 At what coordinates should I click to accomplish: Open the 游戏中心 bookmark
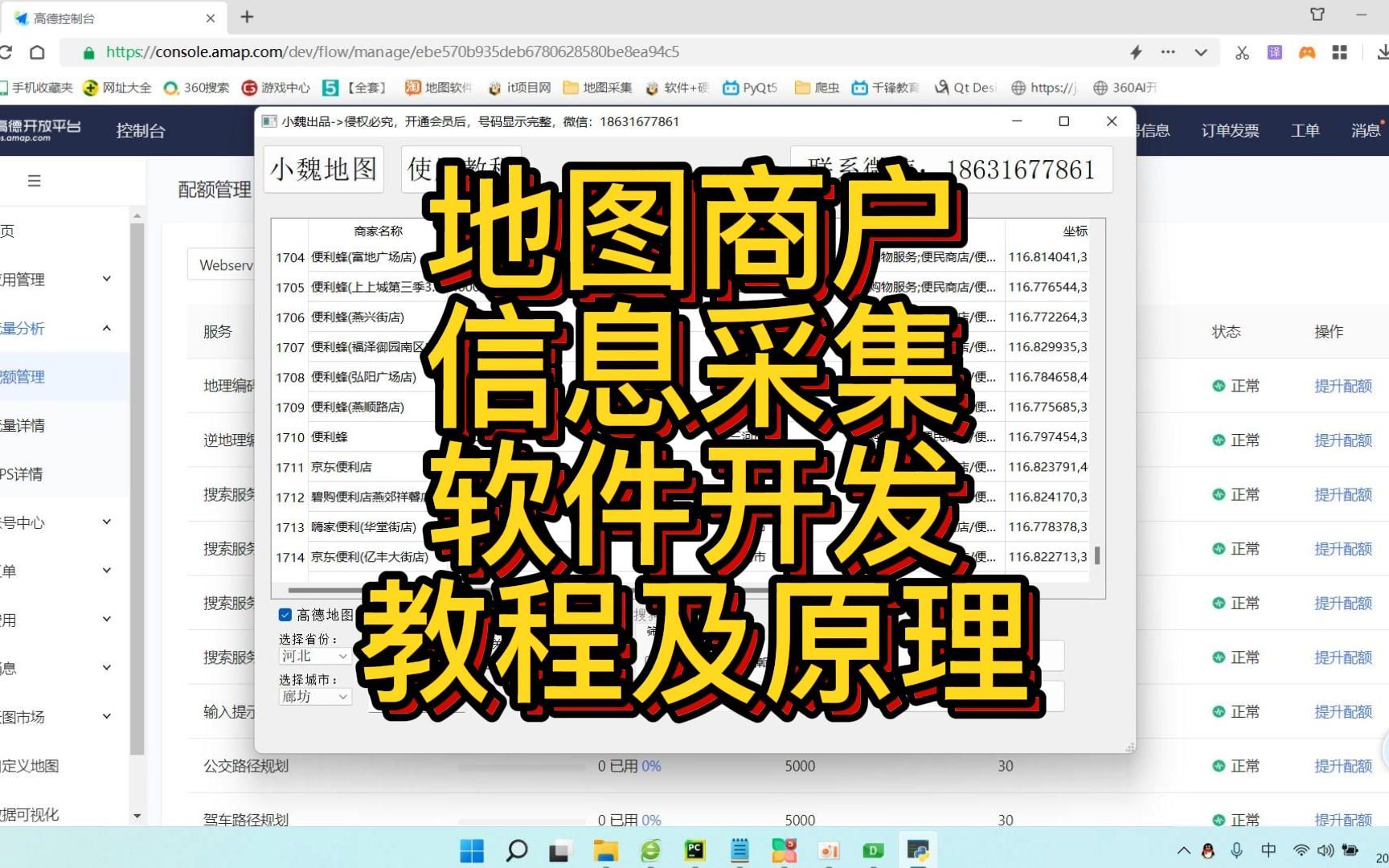[276, 88]
